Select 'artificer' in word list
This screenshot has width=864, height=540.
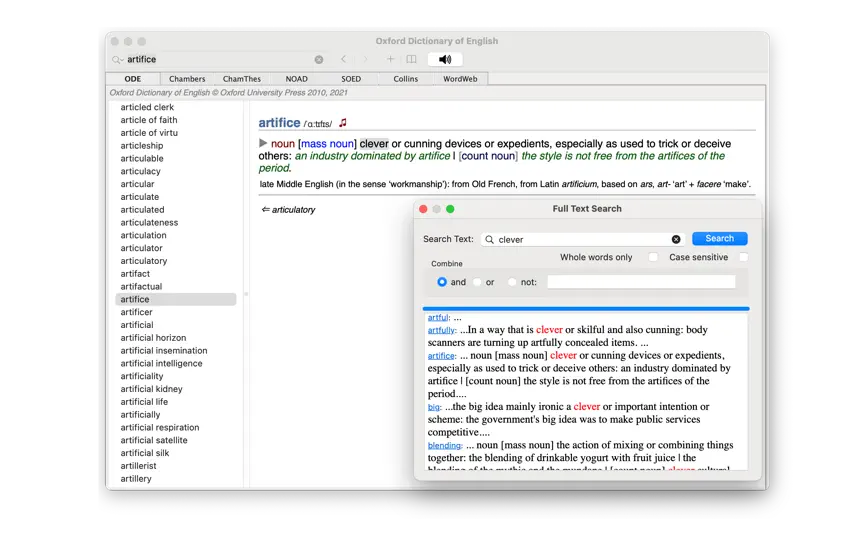click(136, 312)
